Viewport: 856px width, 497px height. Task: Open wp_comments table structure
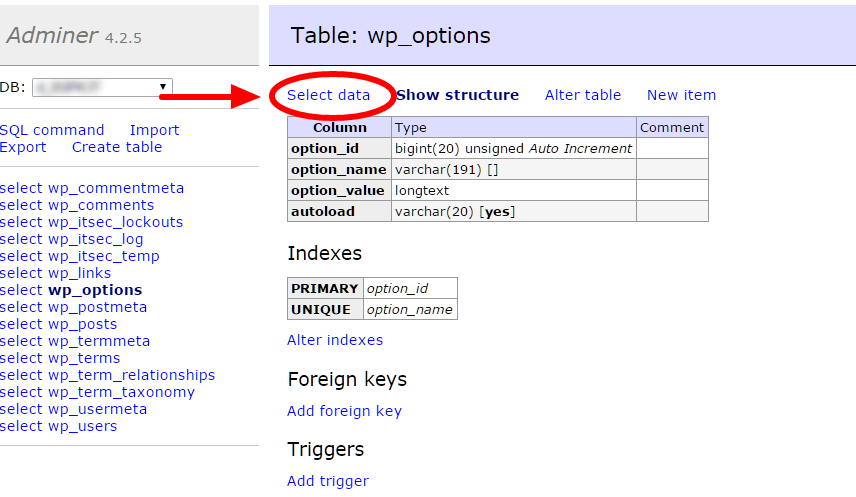pos(101,205)
